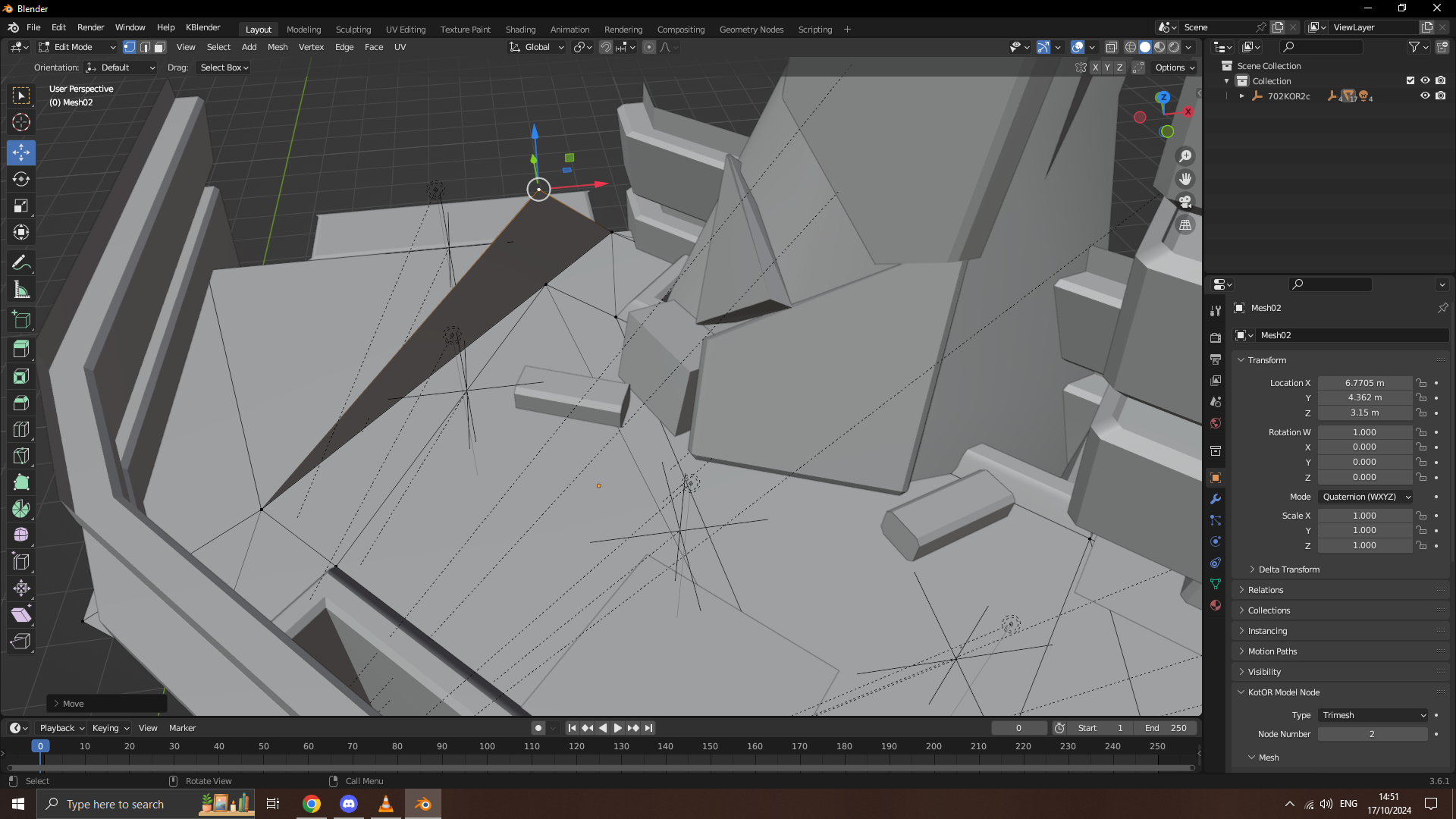Select the Knife tool
This screenshot has width=1456, height=819.
(21, 456)
